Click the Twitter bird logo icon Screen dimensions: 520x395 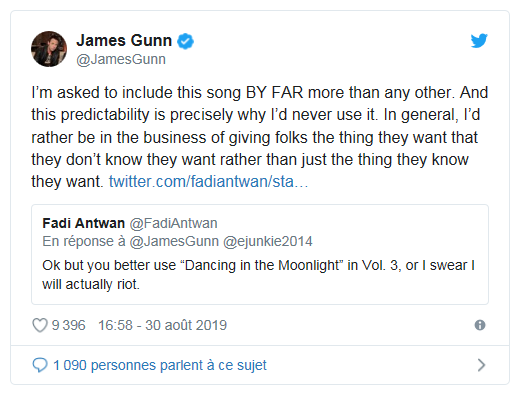479,41
